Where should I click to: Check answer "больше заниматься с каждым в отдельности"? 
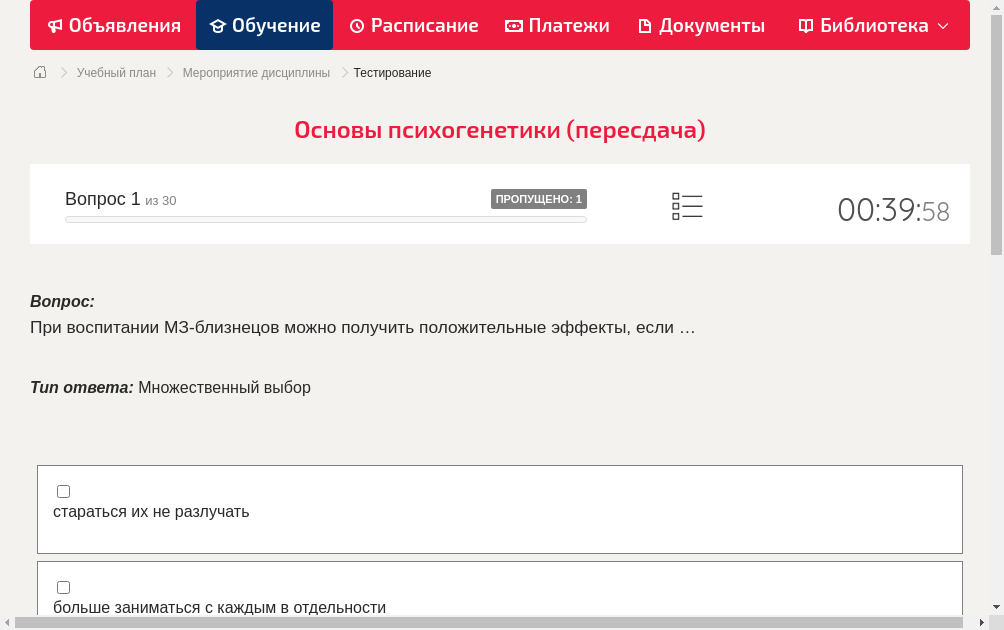click(63, 587)
